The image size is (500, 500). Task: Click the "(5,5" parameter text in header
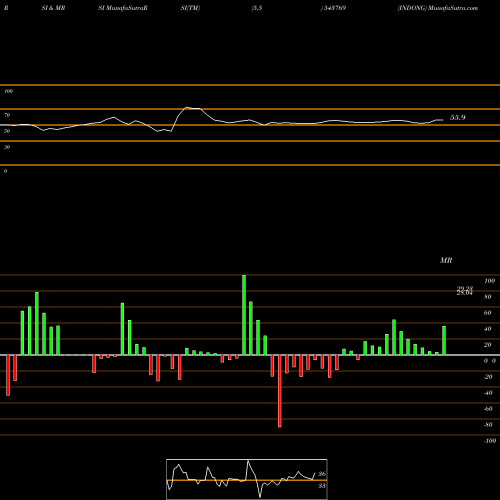pyautogui.click(x=257, y=8)
